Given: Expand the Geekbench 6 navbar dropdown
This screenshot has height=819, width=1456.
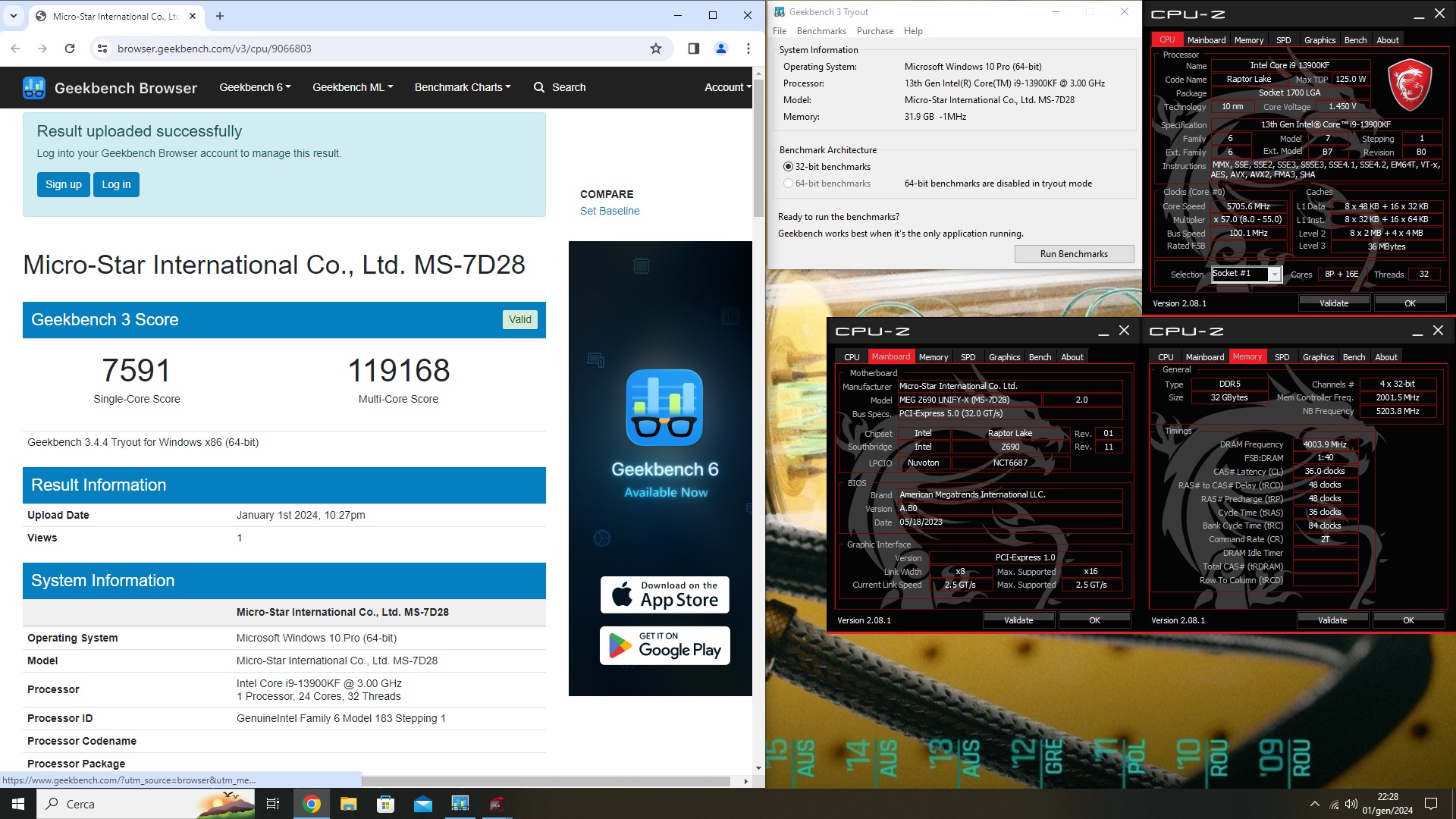Looking at the screenshot, I should pos(255,87).
